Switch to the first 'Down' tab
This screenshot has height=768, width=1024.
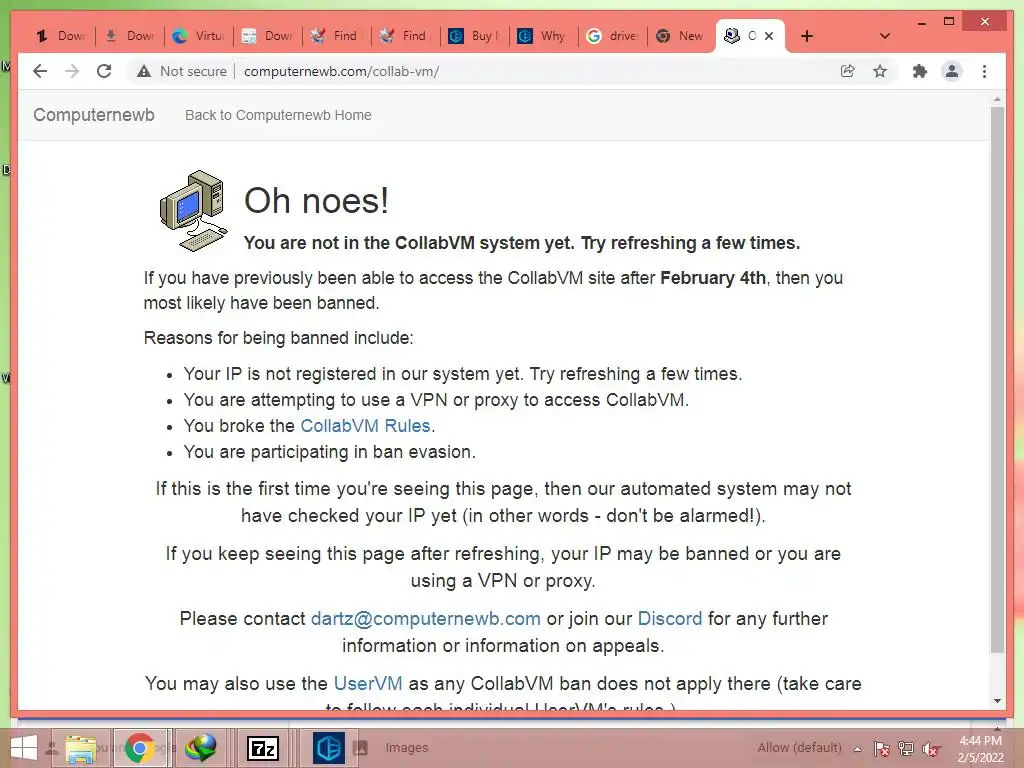(61, 36)
